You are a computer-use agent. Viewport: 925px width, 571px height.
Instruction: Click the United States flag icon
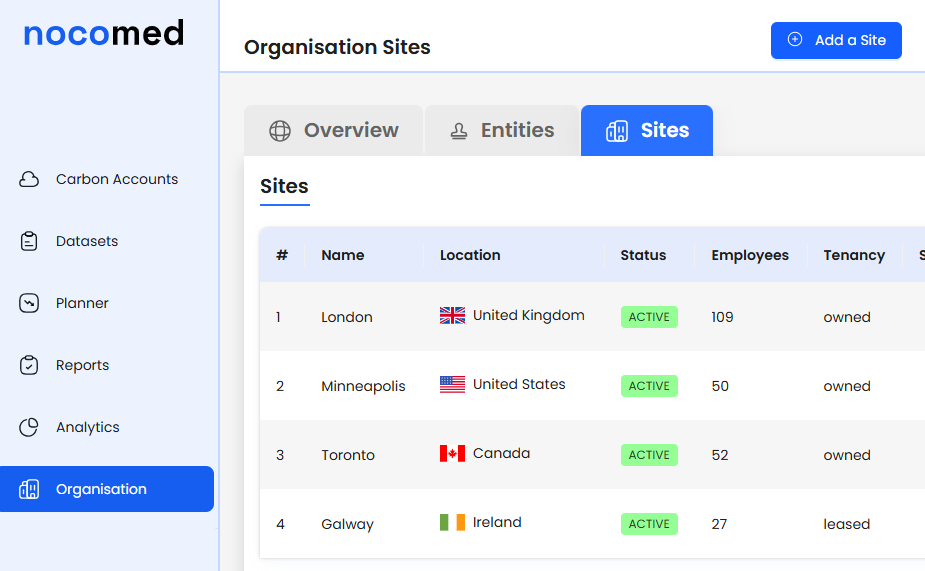452,385
